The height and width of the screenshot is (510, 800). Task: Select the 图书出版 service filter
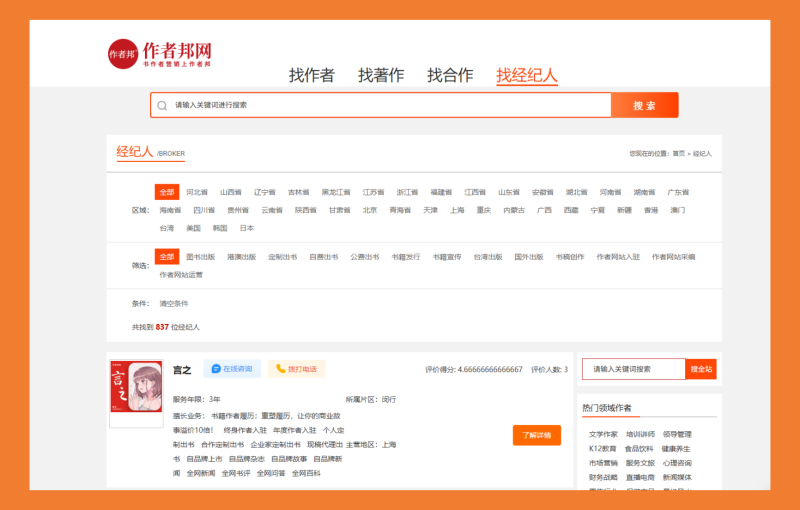(x=201, y=257)
